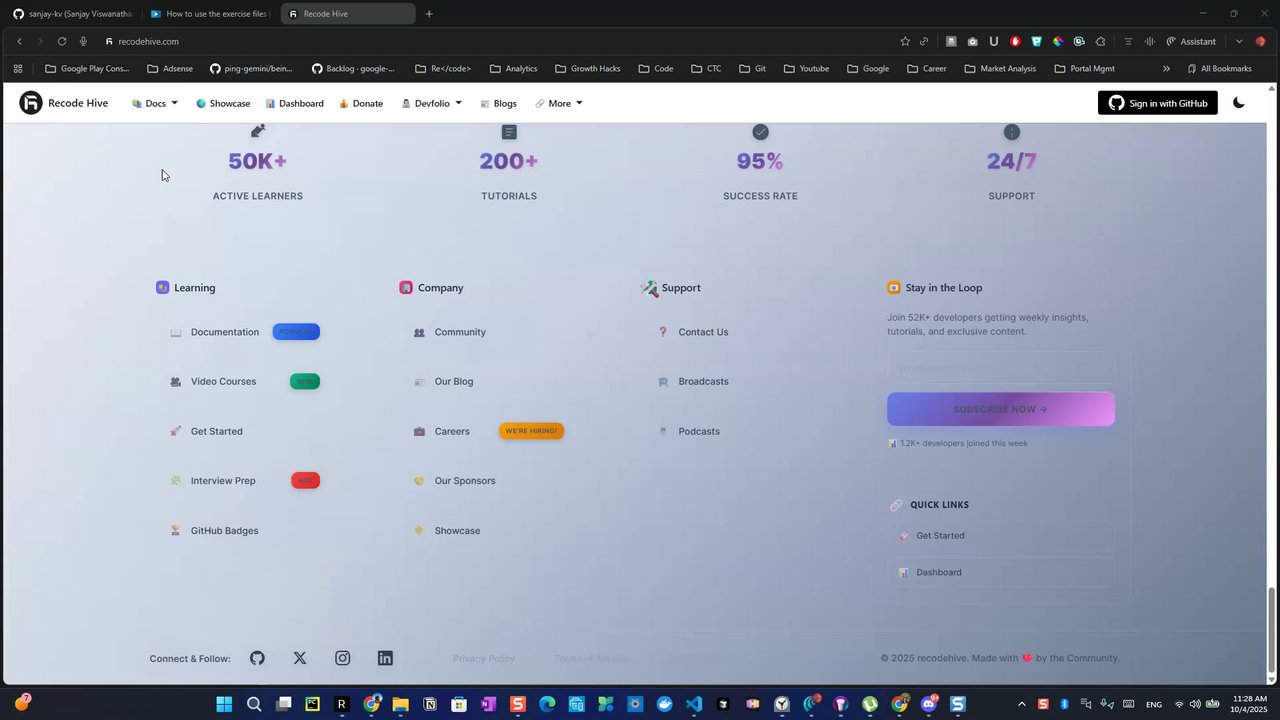Click Sign in with GitHub button

(x=1158, y=103)
